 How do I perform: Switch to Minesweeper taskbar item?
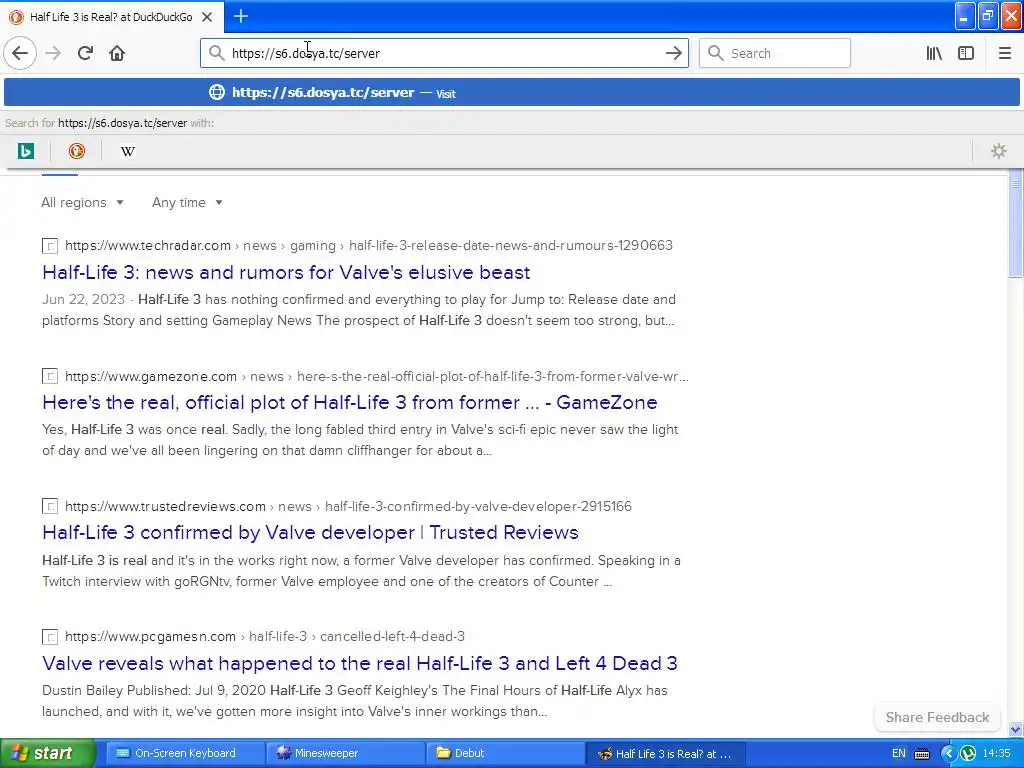[345, 754]
